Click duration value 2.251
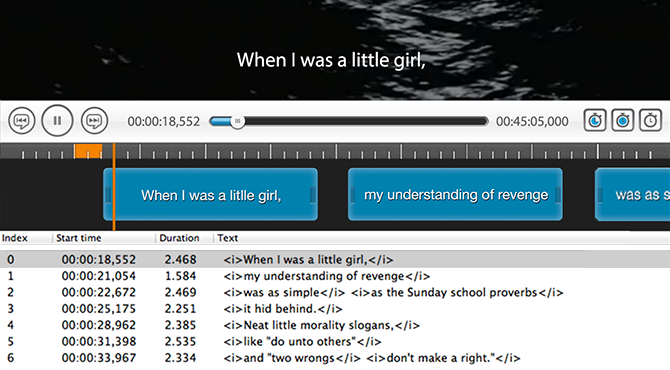This screenshot has width=670, height=370. point(180,308)
